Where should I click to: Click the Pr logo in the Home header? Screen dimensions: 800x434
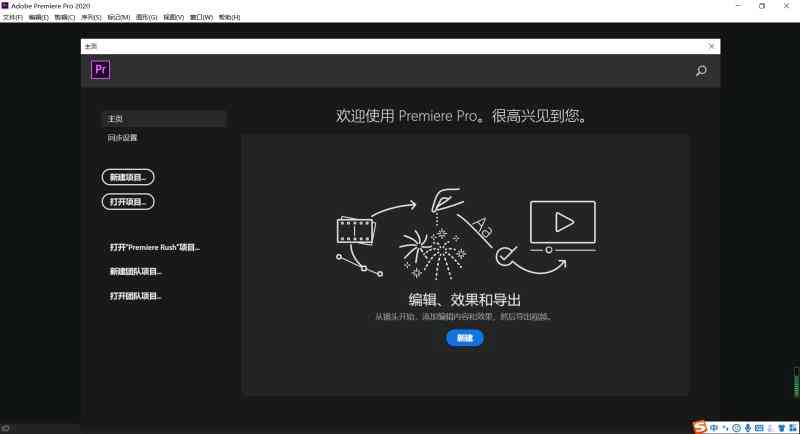pyautogui.click(x=101, y=70)
